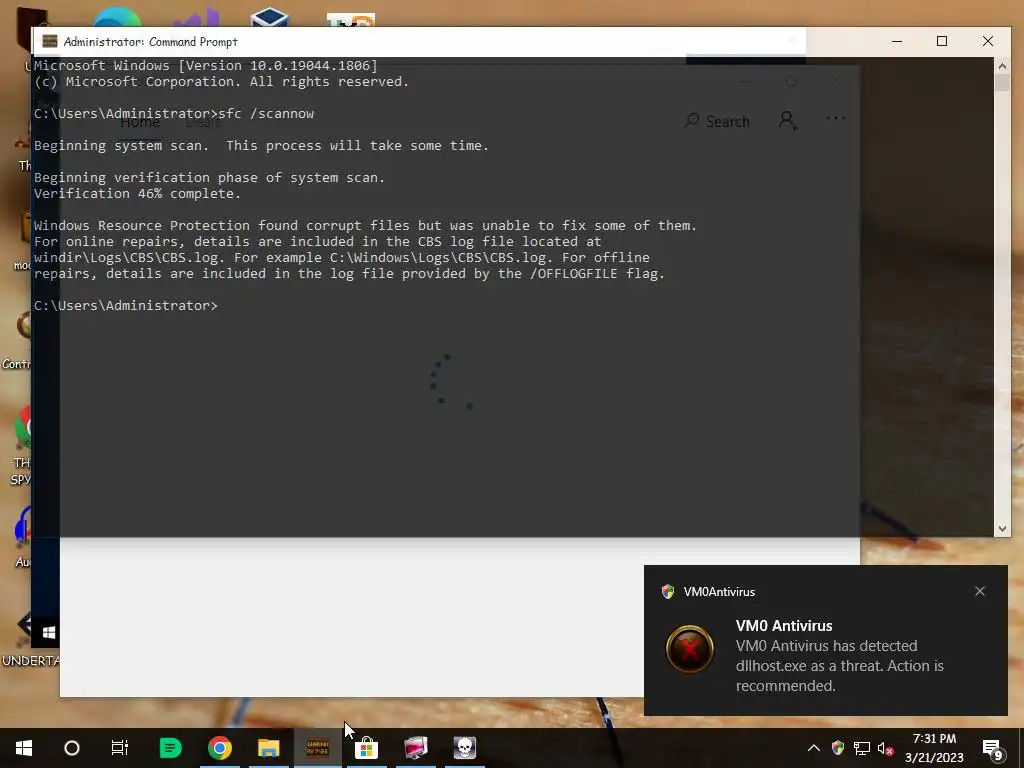Maximize the Command Prompt window
Screen dimensions: 1024x768
point(942,41)
